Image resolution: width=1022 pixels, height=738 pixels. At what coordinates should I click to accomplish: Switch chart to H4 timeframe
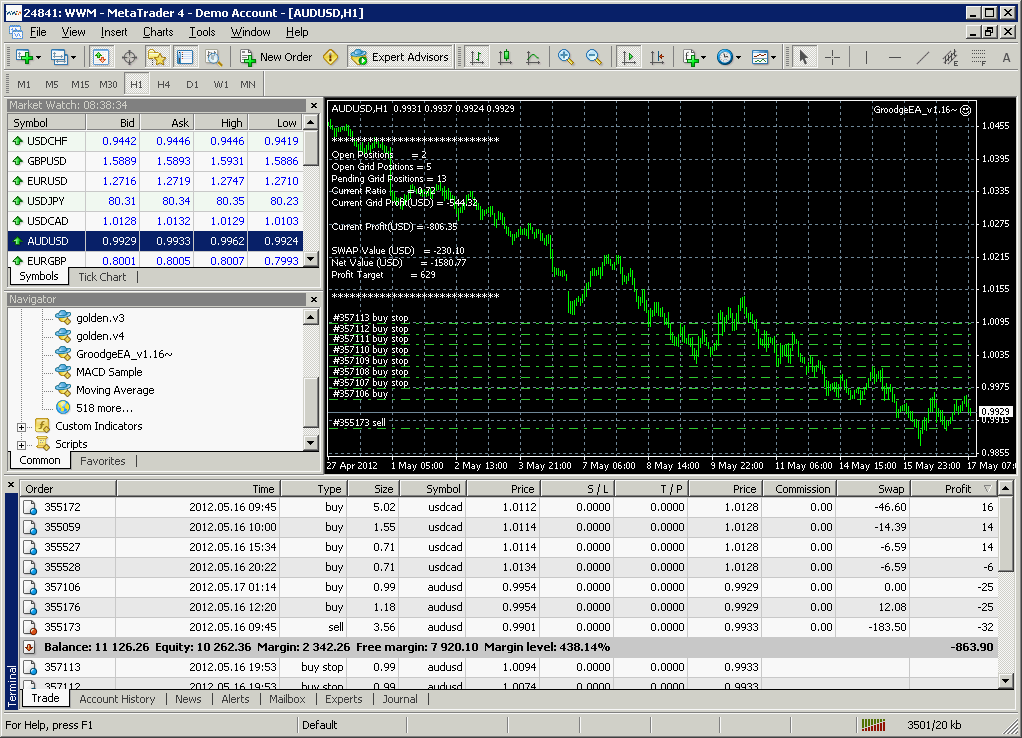click(164, 84)
